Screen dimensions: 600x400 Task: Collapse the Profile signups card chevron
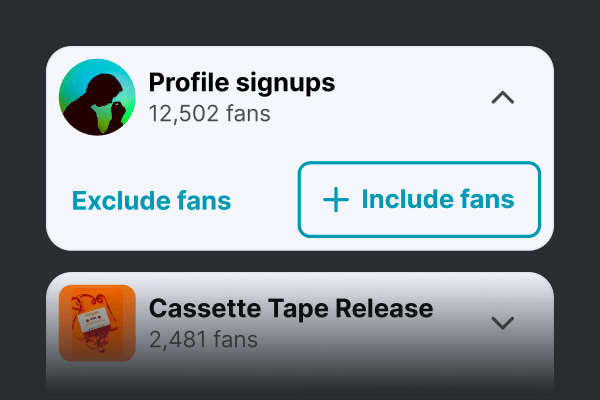[x=504, y=98]
